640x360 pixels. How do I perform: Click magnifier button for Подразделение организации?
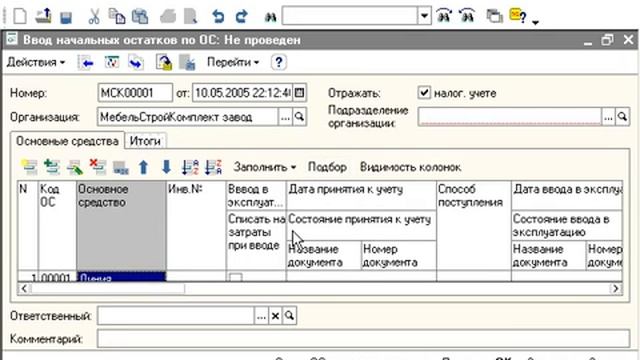click(x=622, y=117)
